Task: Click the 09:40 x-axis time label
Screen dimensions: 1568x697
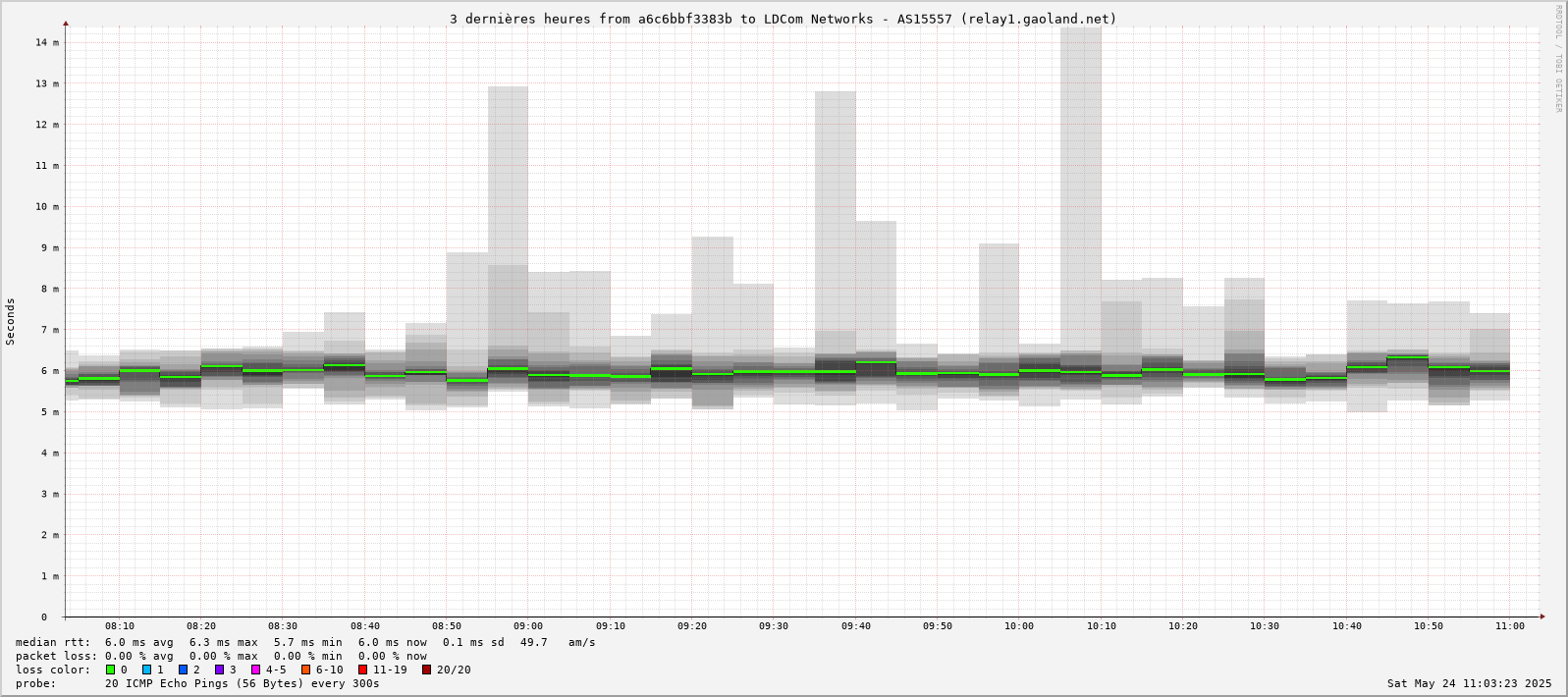Action: coord(856,626)
